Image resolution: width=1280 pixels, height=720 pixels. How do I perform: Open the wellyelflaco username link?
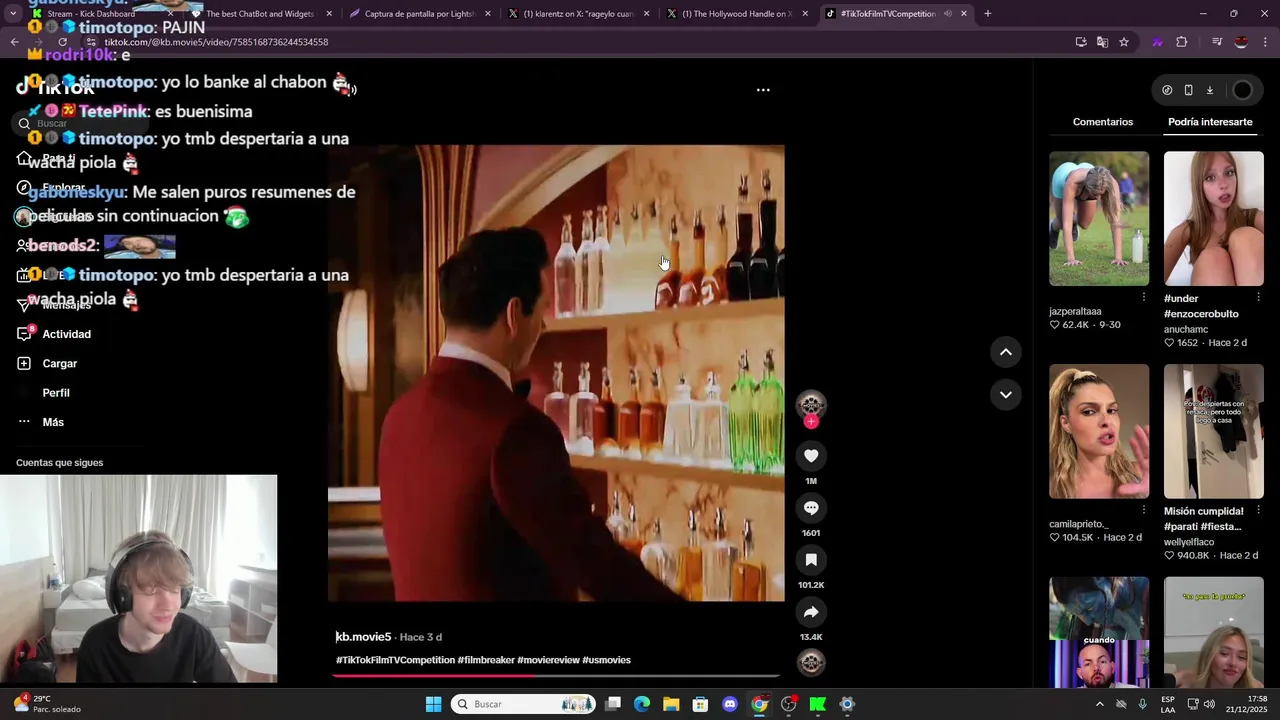point(1189,542)
